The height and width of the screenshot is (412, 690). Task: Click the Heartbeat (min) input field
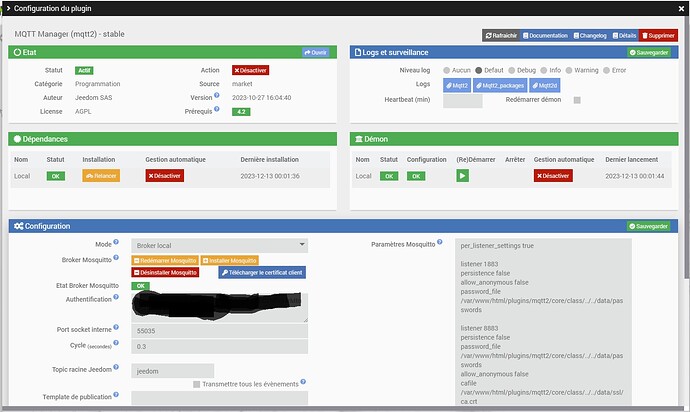[462, 101]
